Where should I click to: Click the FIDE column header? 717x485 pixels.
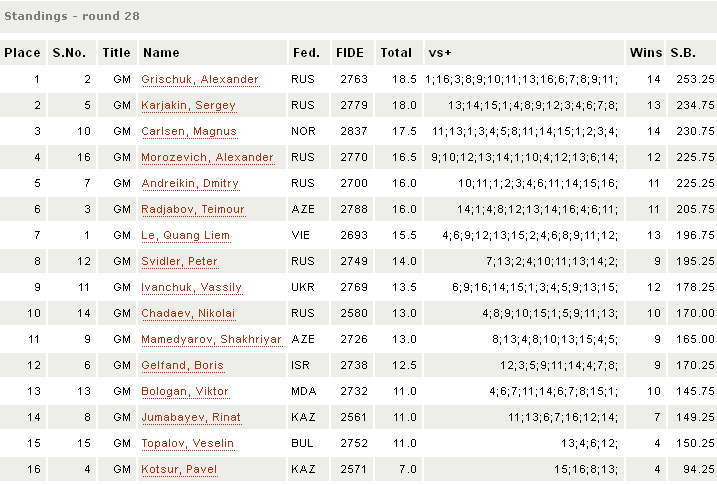[349, 53]
